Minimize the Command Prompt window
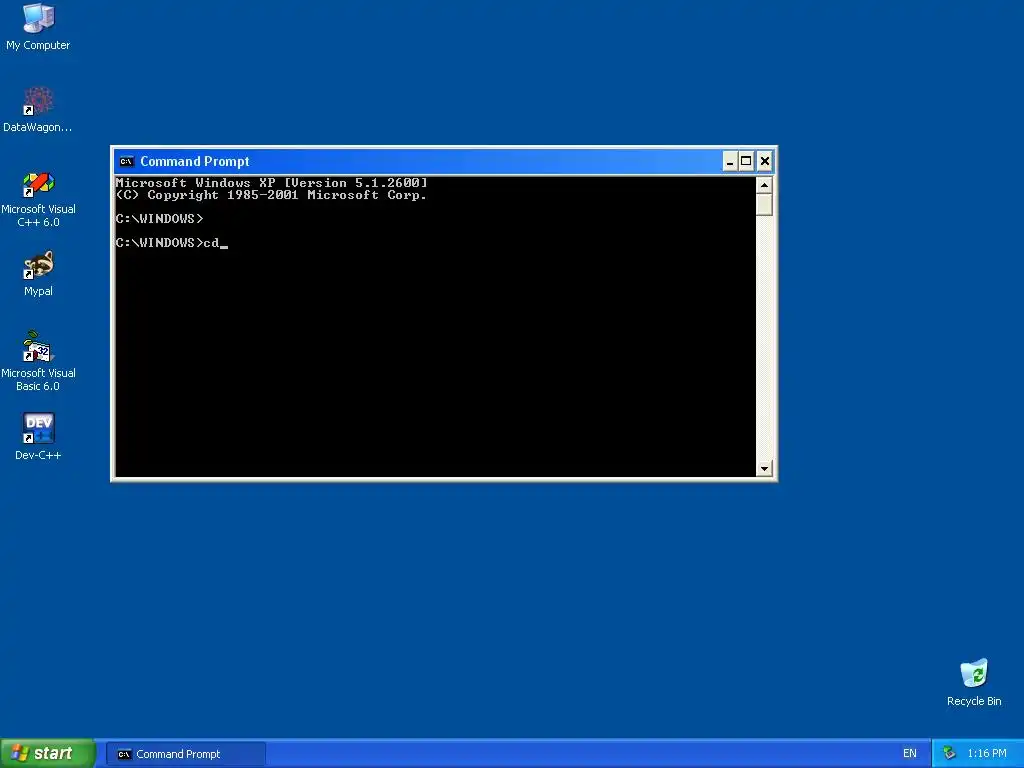The width and height of the screenshot is (1024, 768). coord(729,161)
